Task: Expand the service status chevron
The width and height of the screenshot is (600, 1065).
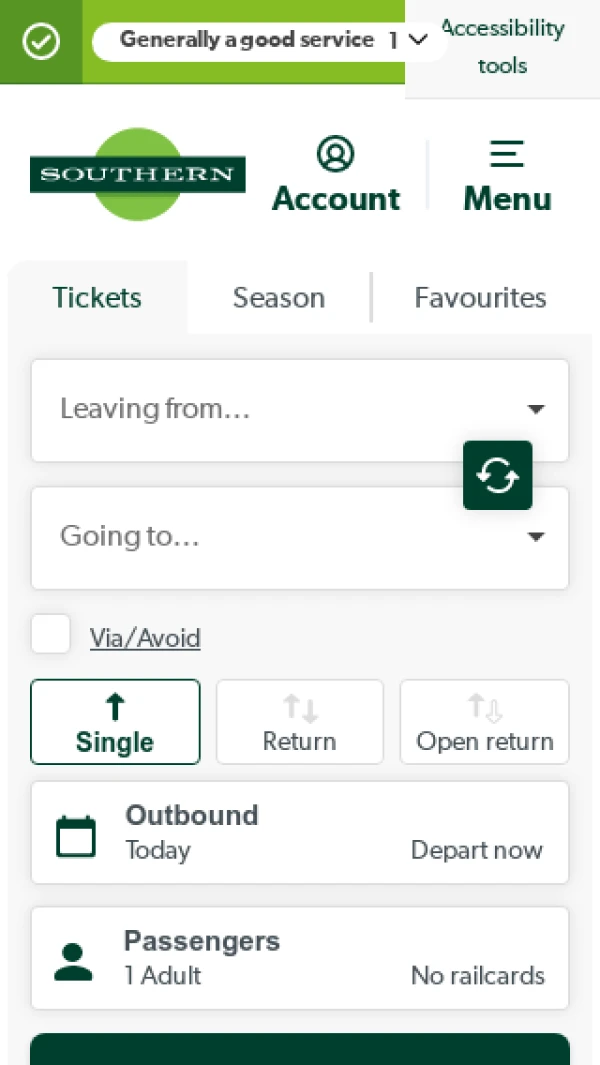Action: coord(419,40)
